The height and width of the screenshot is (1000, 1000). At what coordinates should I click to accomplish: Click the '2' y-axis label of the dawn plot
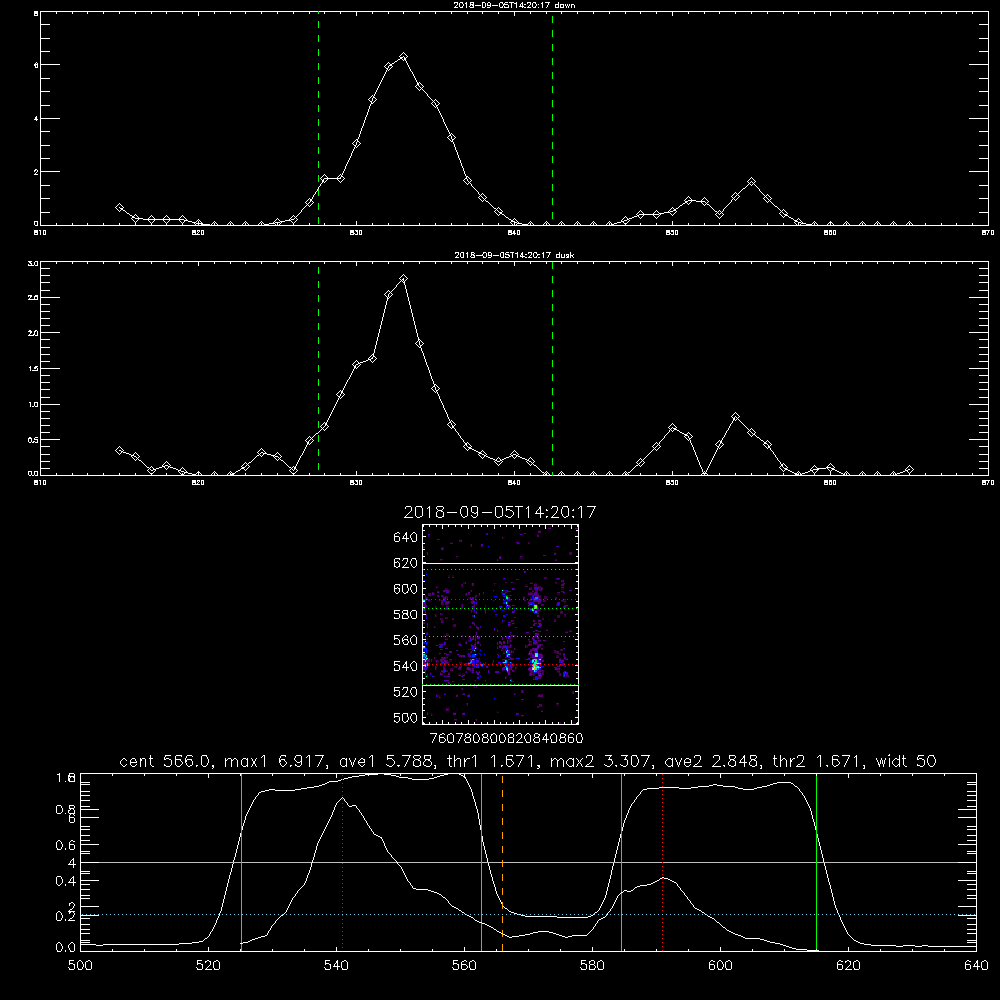pos(36,172)
